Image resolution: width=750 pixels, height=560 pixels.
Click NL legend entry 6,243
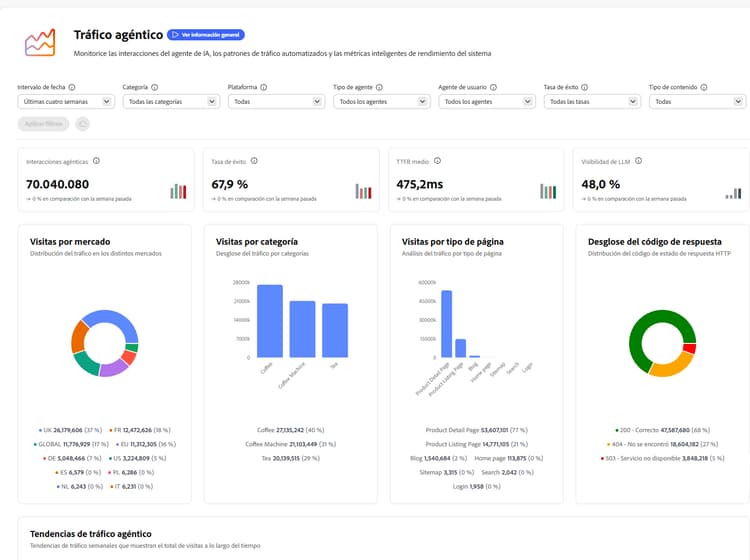coord(80,486)
